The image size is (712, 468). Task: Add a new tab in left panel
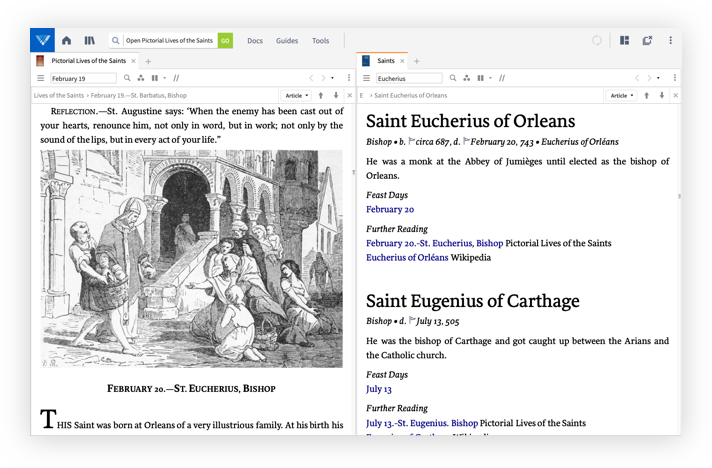point(148,61)
